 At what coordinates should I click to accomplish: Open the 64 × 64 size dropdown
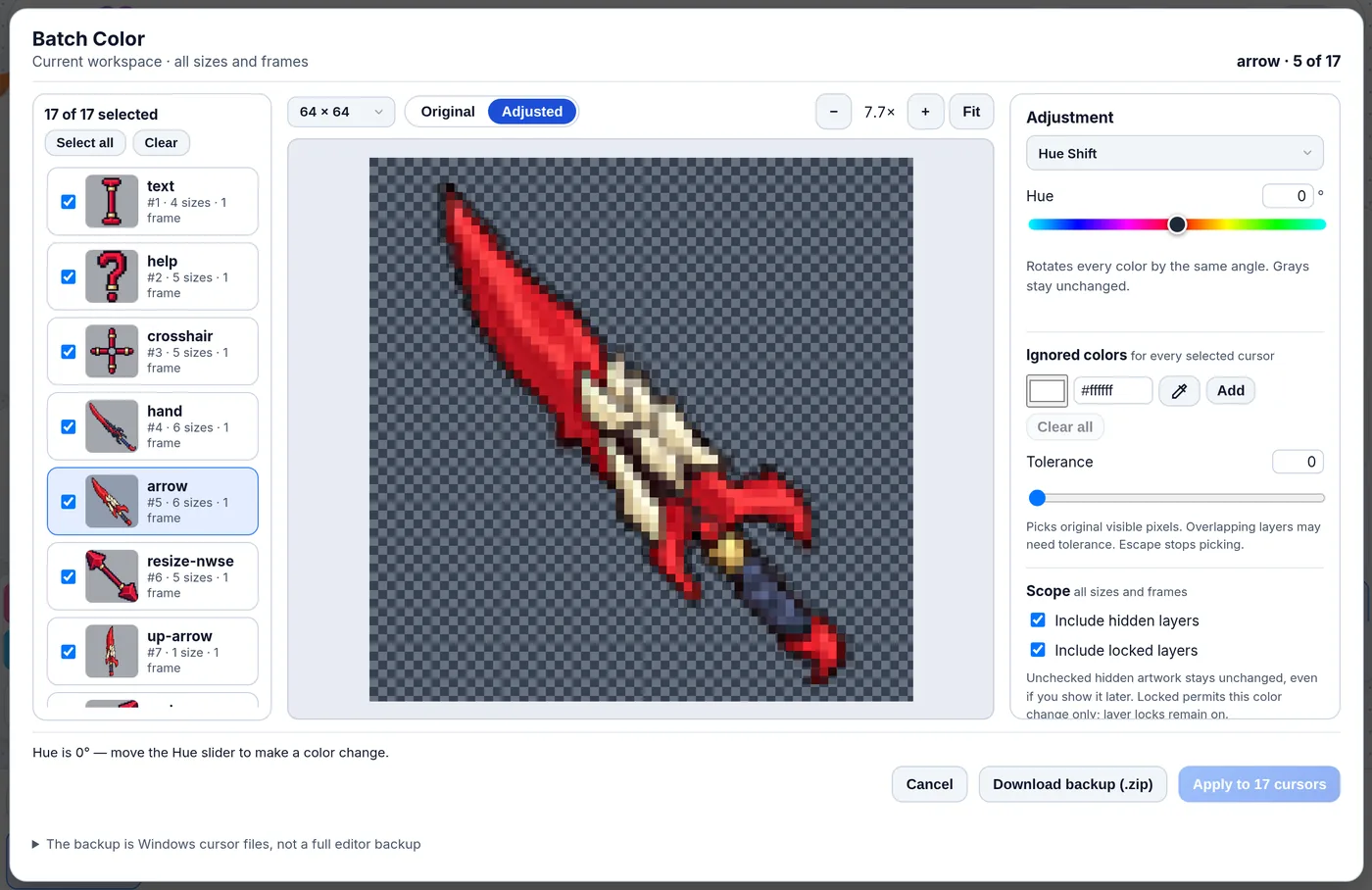click(341, 112)
